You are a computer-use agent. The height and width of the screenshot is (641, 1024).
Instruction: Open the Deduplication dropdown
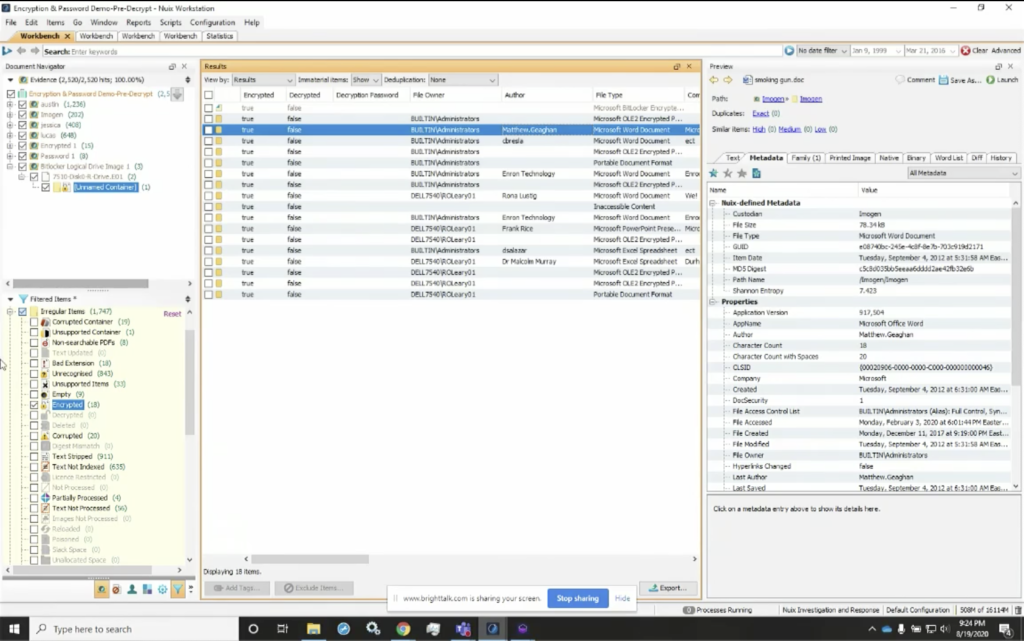[462, 80]
